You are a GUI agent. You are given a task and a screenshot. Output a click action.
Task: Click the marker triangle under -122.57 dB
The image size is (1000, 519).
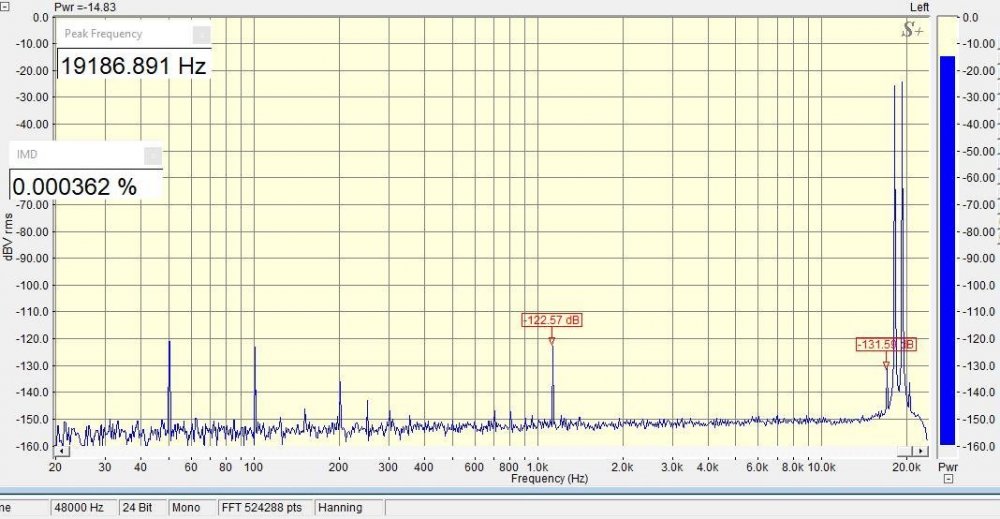tap(551, 341)
